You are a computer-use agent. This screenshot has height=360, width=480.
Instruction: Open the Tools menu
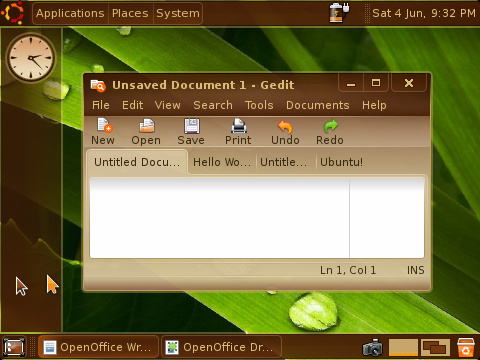coord(259,105)
